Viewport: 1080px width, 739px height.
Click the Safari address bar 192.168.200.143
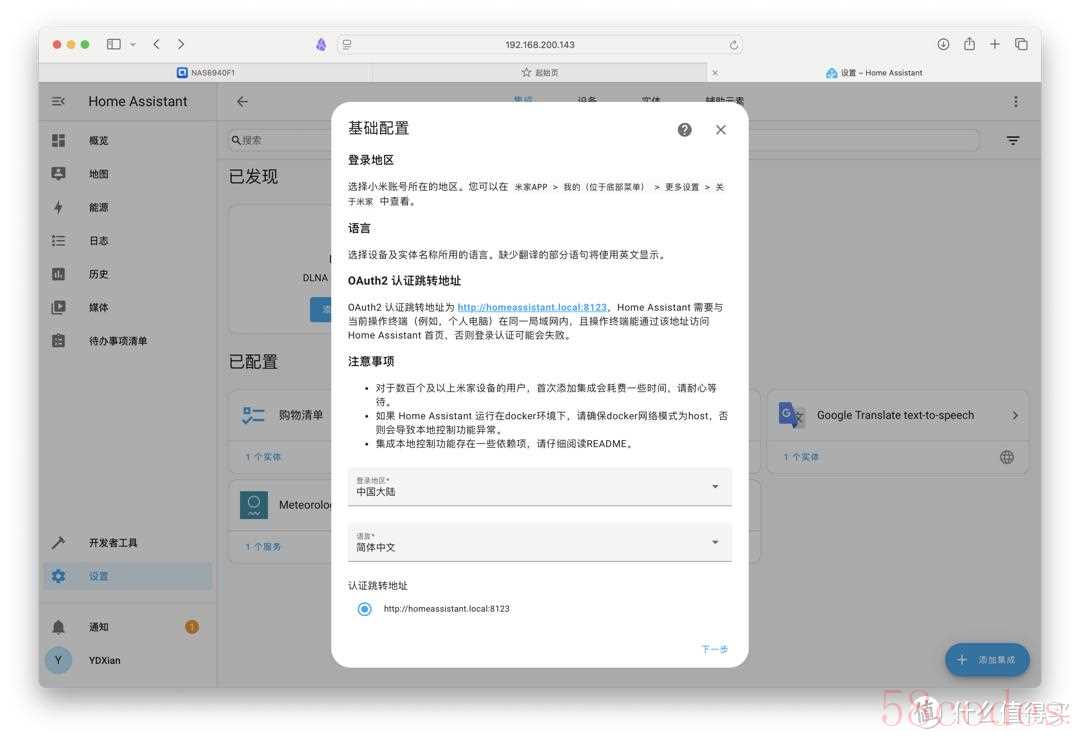539,45
